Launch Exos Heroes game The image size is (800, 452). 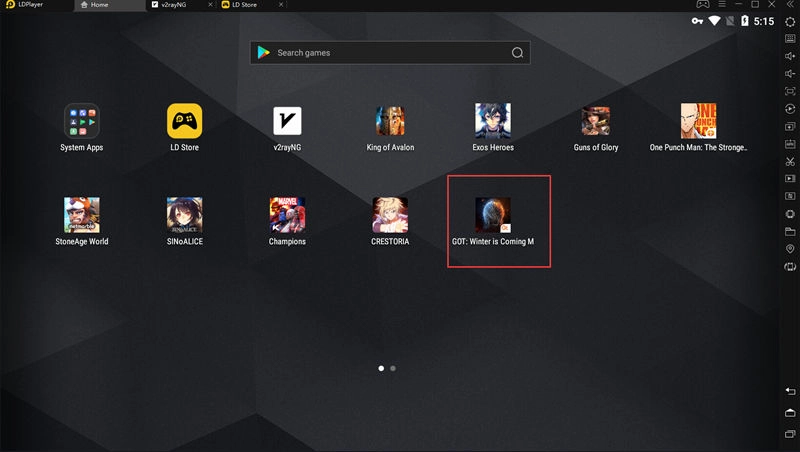click(492, 121)
